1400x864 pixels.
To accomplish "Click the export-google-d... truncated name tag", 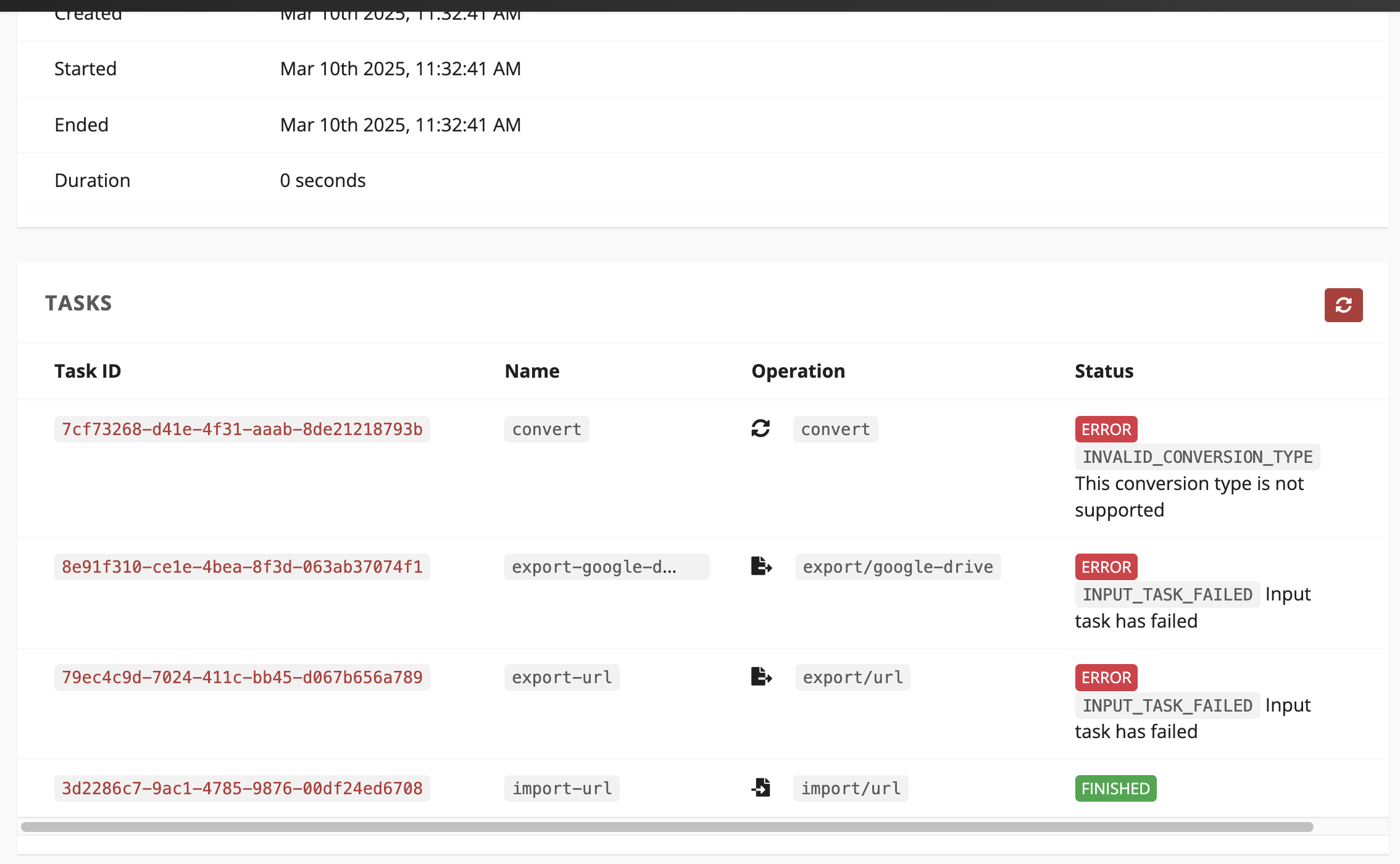I will pos(607,566).
